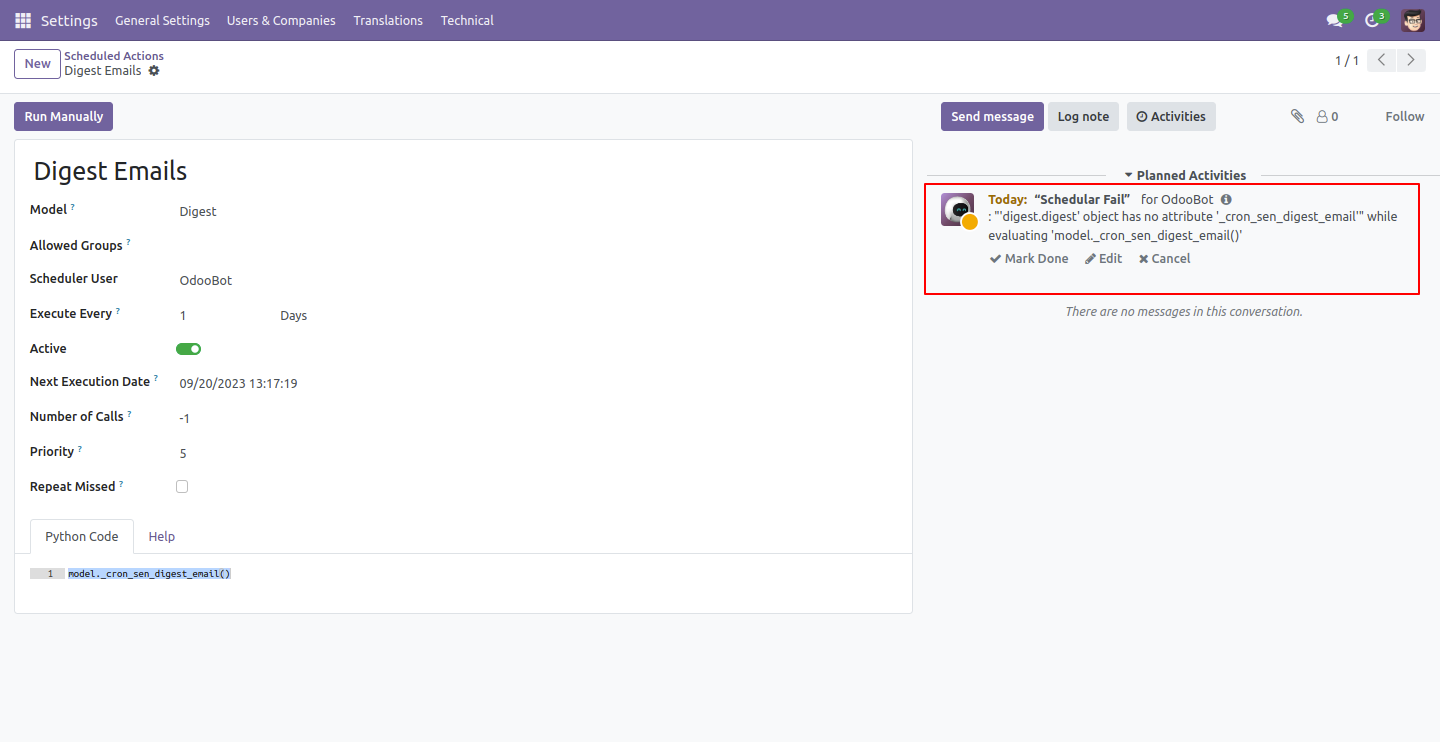The image size is (1440, 742).
Task: Open the Translations menu
Action: [x=388, y=20]
